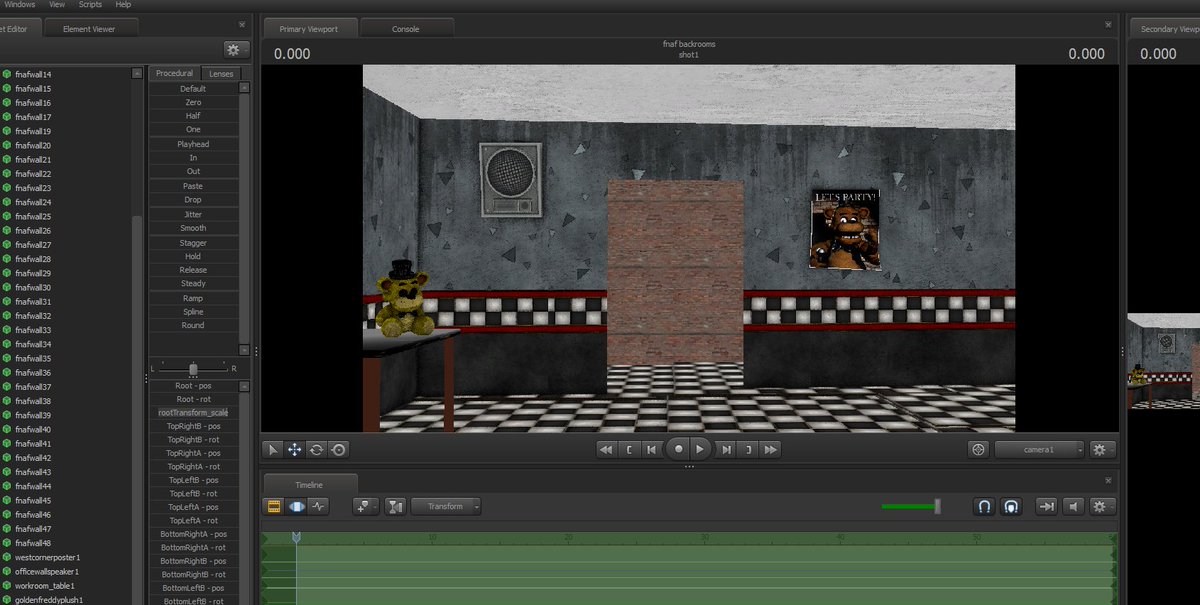The image size is (1200, 605).
Task: Select the officewallspeaker1 animation set
Action: click(x=47, y=571)
